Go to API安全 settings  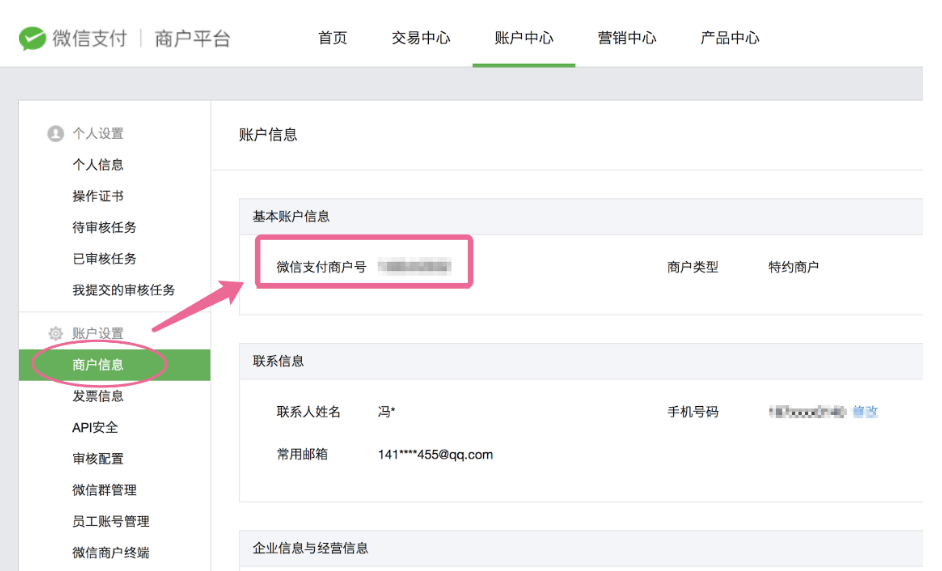click(95, 427)
